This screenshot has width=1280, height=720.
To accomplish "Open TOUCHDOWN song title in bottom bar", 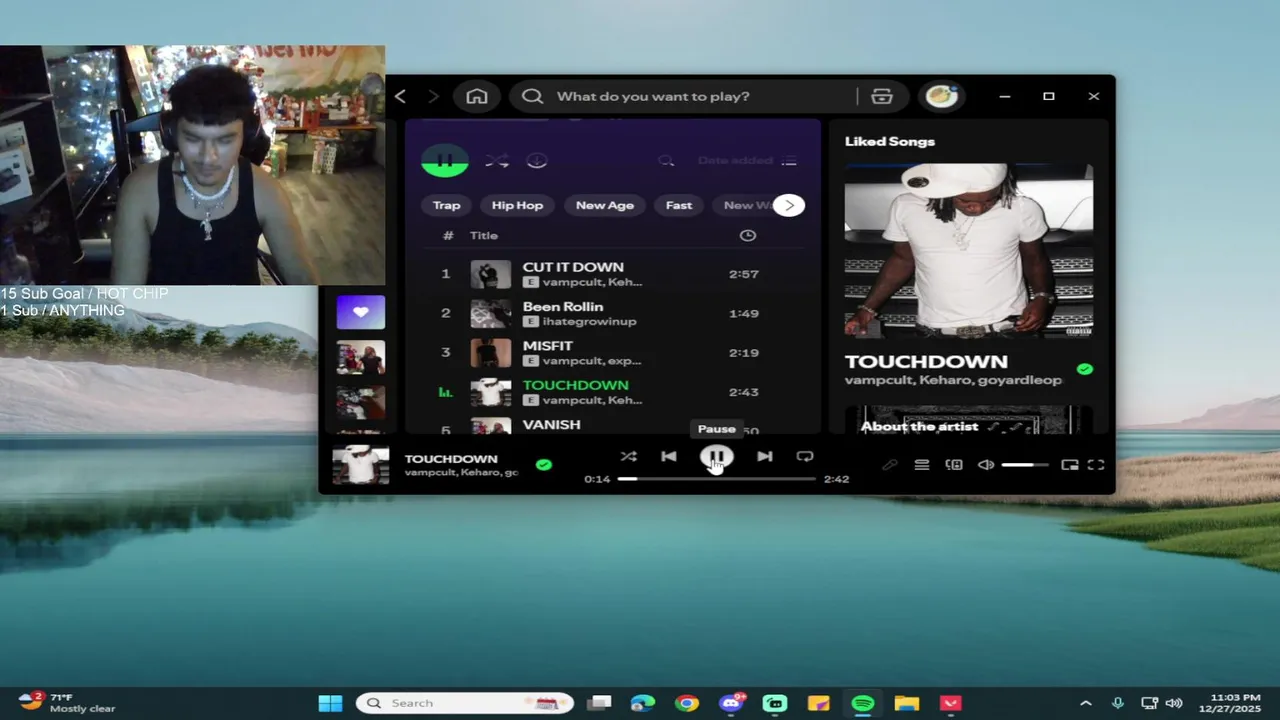I will click(x=451, y=459).
